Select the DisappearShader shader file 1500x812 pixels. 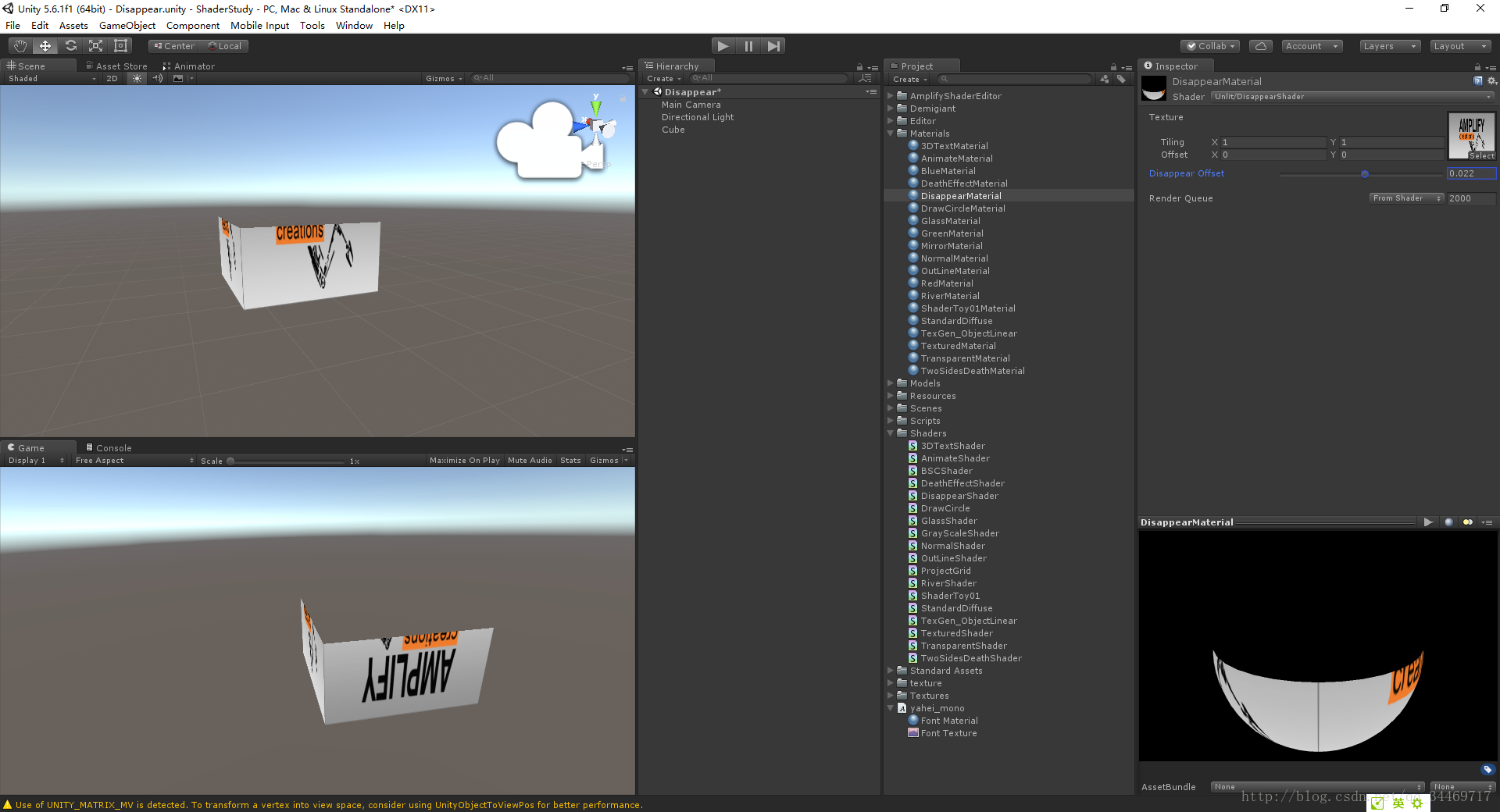(x=959, y=496)
